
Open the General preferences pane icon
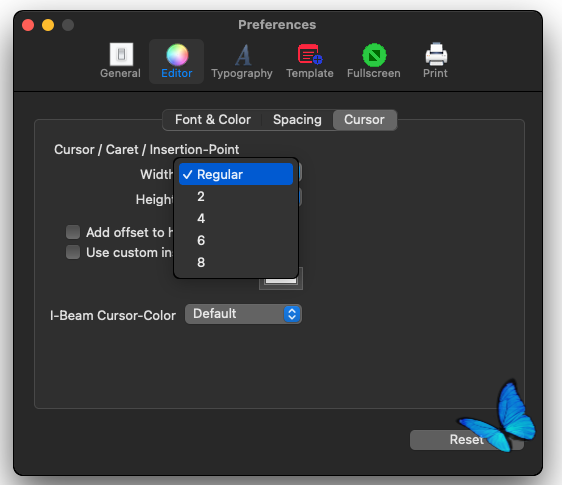click(121, 54)
